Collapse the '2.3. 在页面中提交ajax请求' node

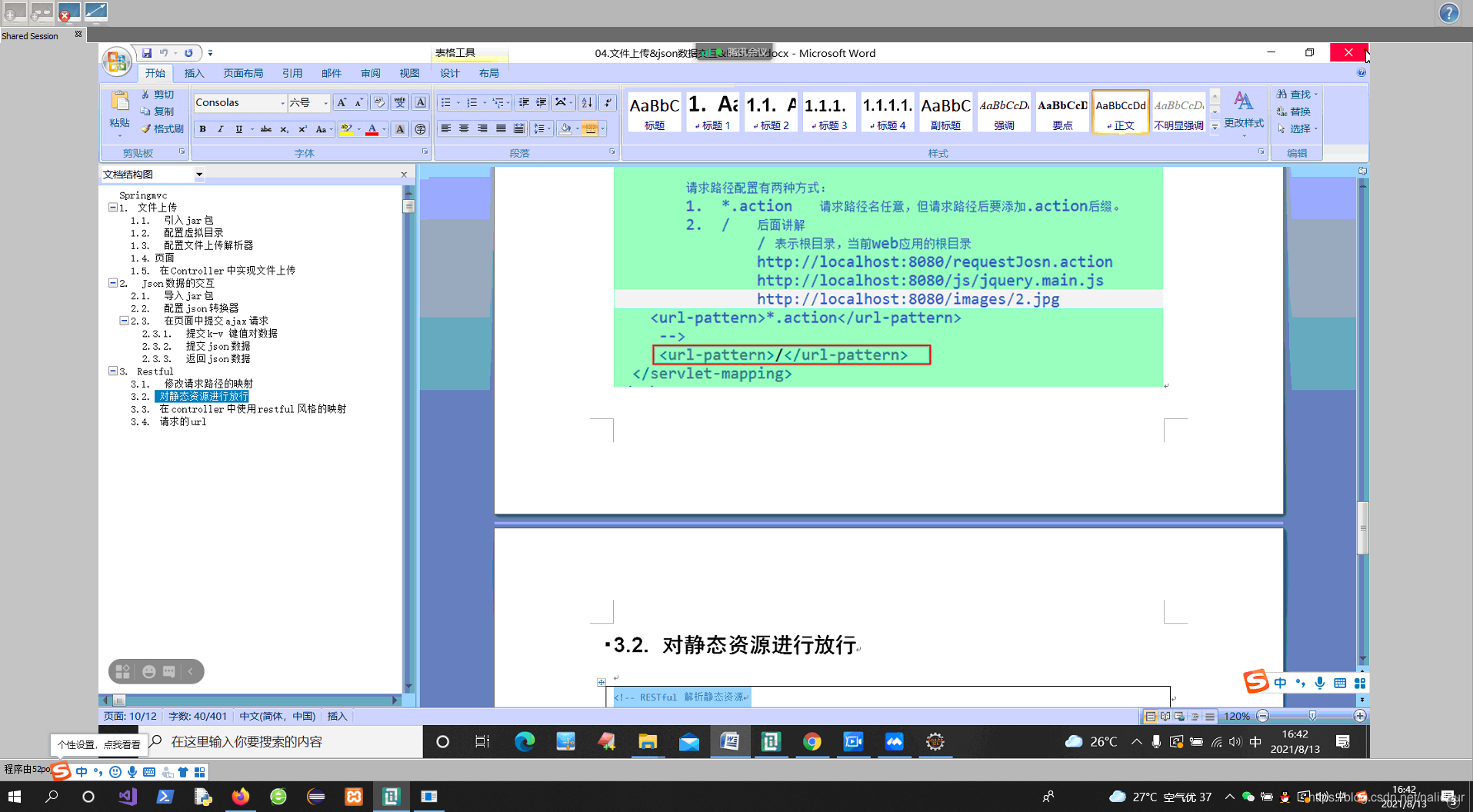pyautogui.click(x=124, y=321)
